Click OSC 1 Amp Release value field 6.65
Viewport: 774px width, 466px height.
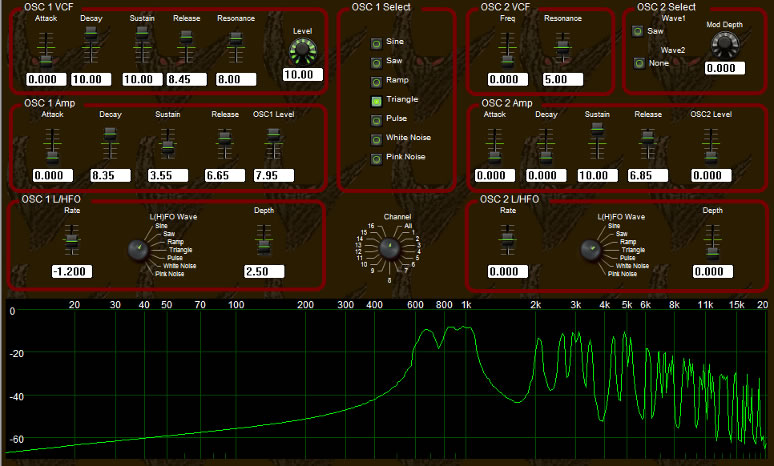point(225,175)
